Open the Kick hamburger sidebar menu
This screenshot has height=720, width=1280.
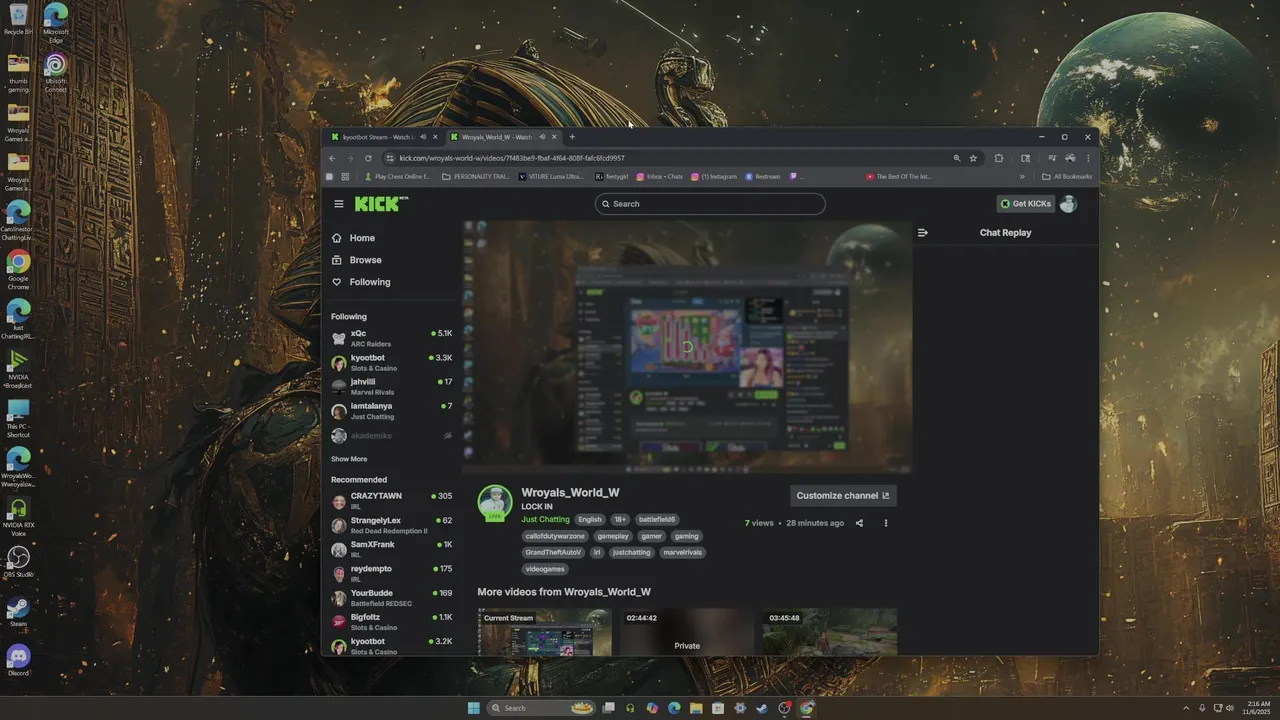[x=339, y=204]
